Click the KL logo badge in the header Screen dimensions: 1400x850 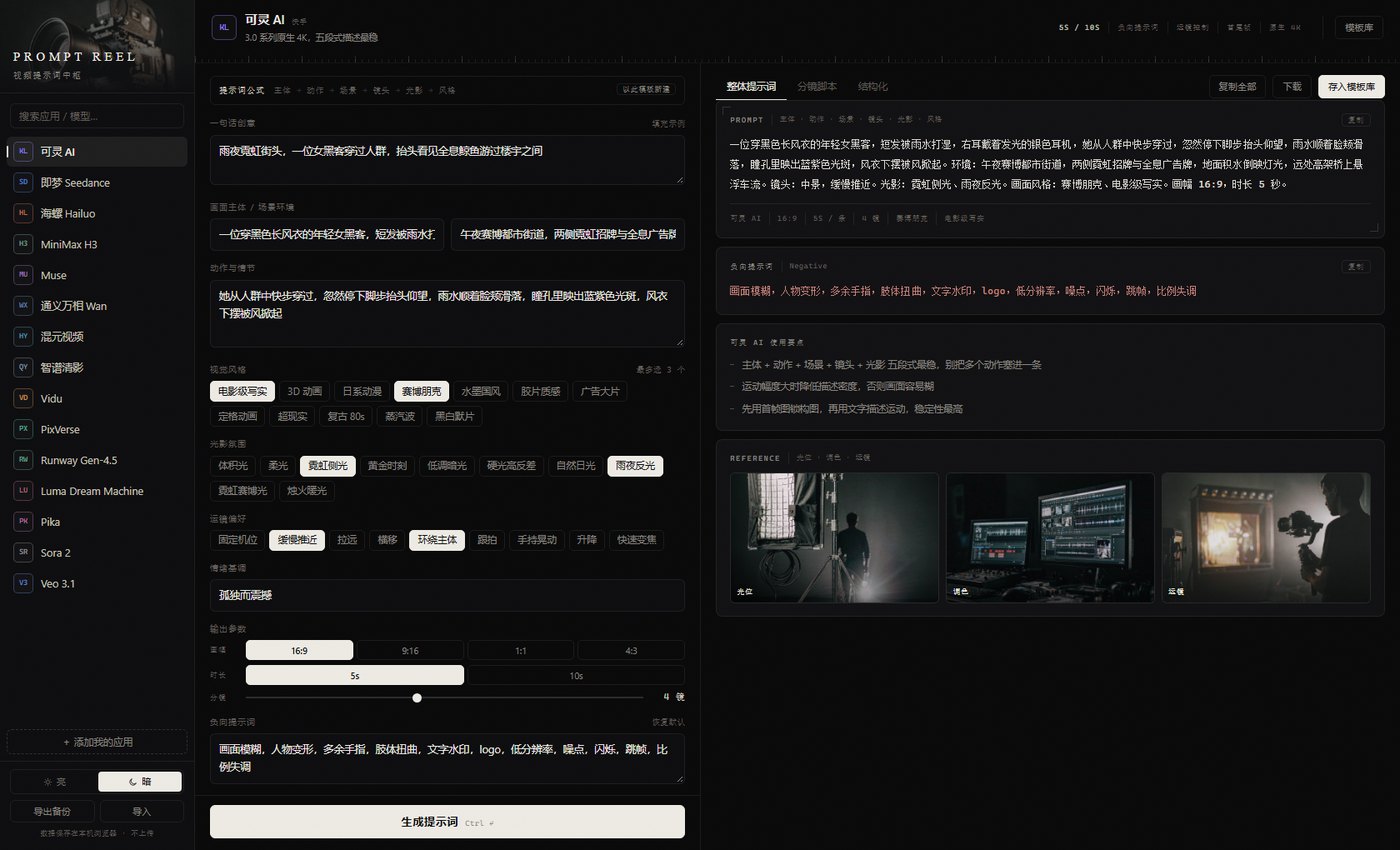pos(224,28)
